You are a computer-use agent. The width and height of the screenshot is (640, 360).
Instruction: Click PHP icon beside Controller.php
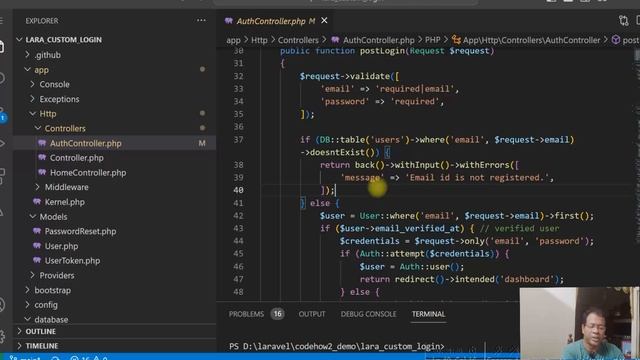click(x=42, y=157)
